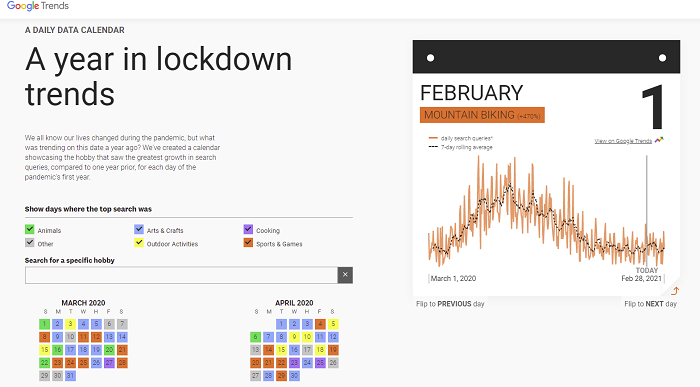Toggle the Outdoor Activities checkbox
Viewport: 700px width, 387px height.
139,243
